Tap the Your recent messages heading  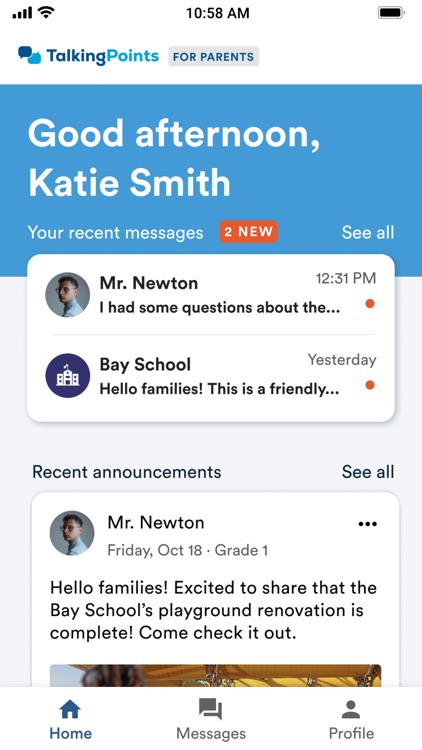[115, 233]
